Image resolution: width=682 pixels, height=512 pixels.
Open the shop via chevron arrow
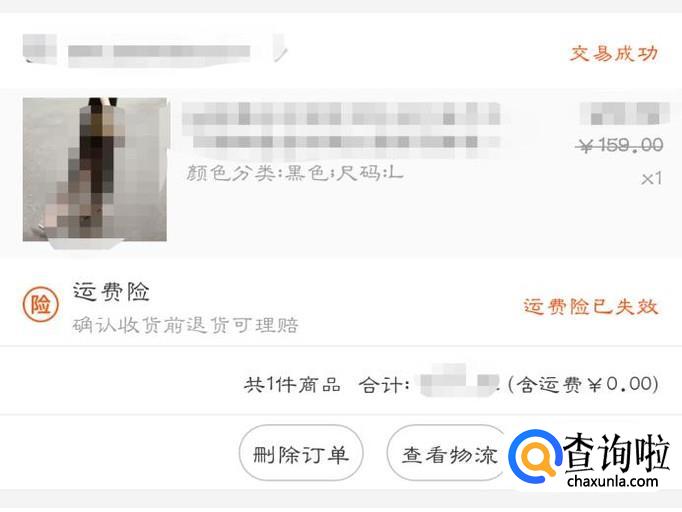(x=280, y=49)
